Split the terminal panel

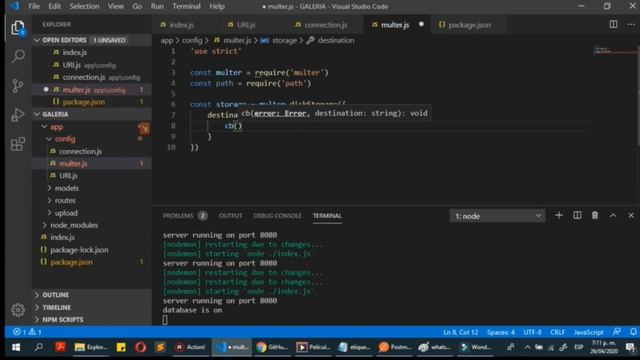[x=577, y=216]
